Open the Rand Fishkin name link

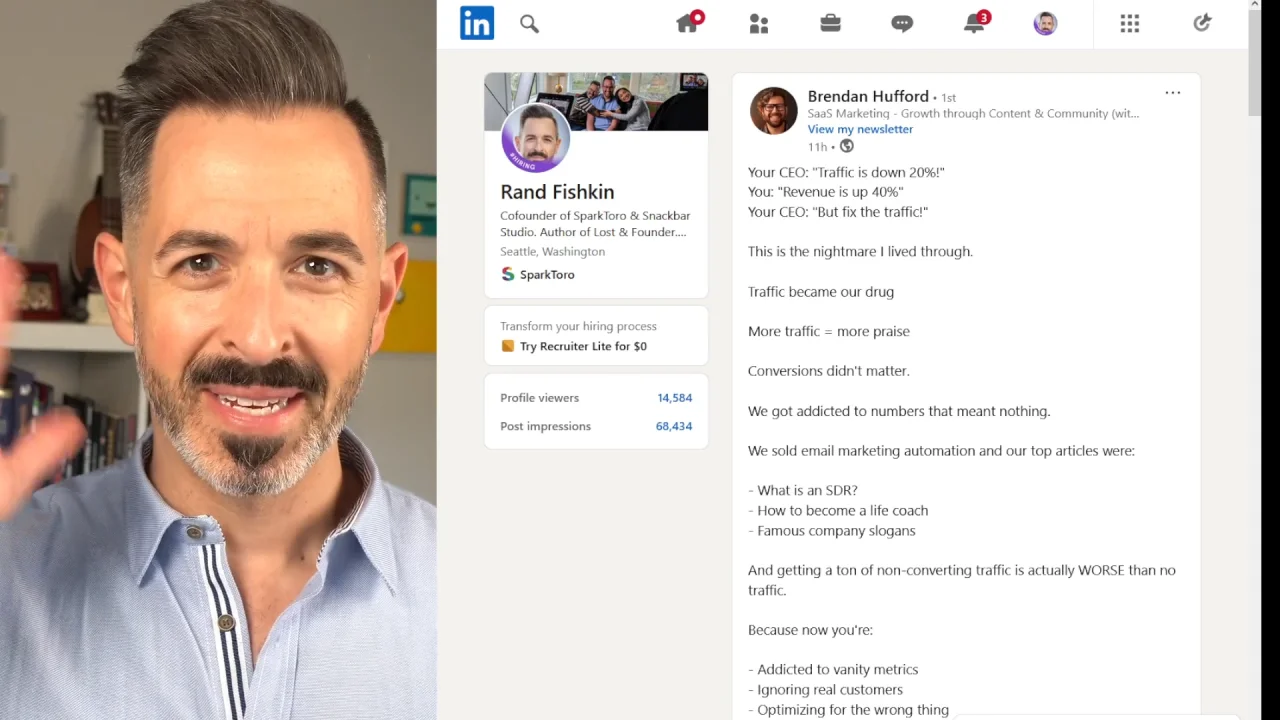(557, 192)
